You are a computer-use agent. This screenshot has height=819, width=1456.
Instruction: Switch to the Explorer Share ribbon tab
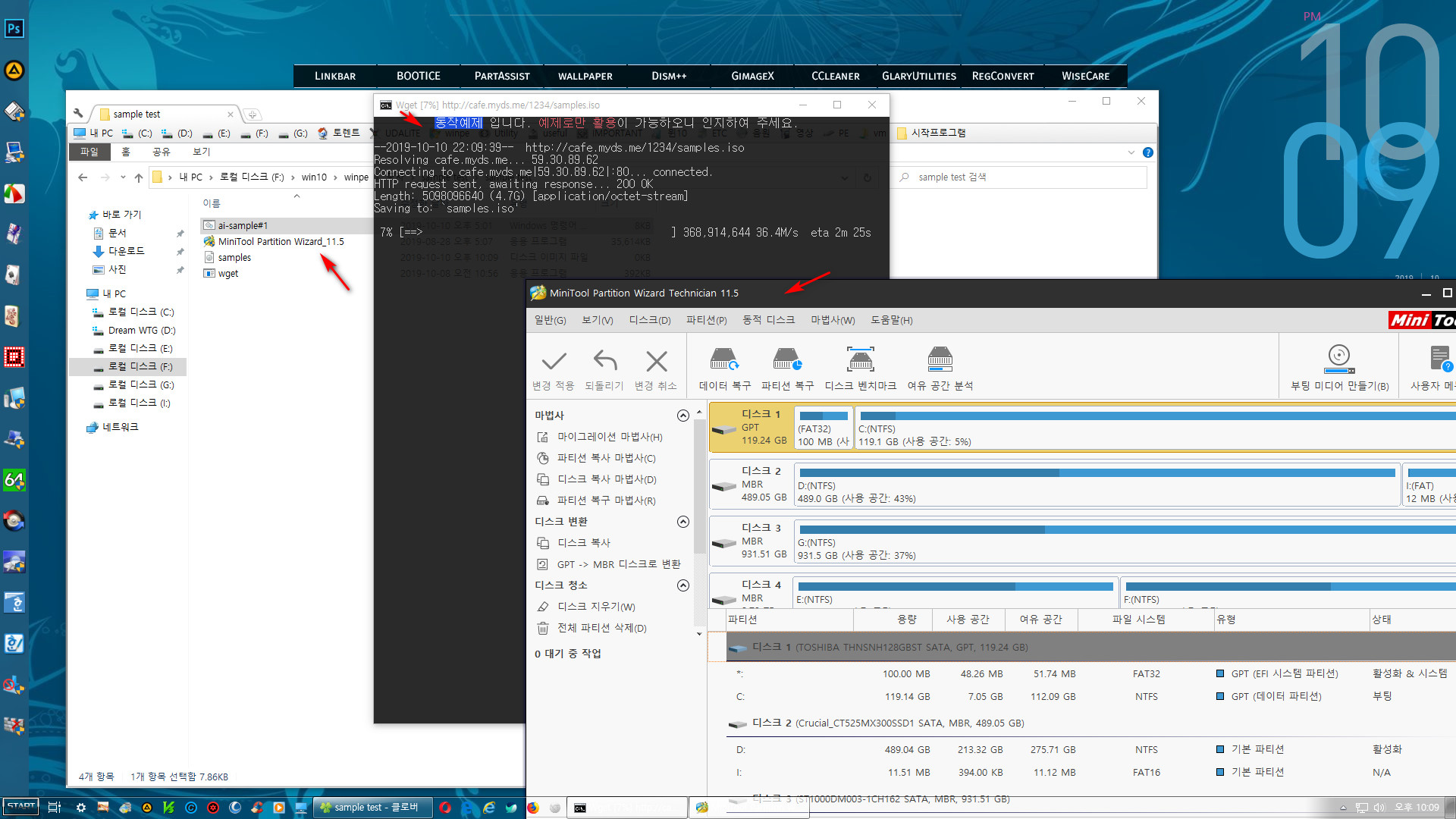click(x=161, y=152)
